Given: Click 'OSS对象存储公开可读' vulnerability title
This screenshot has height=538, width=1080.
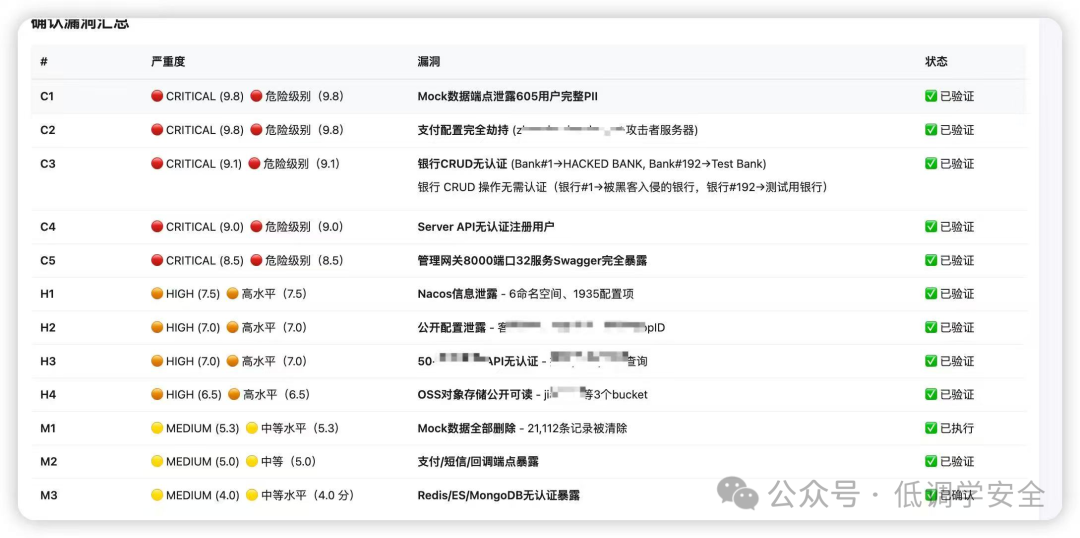Looking at the screenshot, I should click(x=474, y=395).
